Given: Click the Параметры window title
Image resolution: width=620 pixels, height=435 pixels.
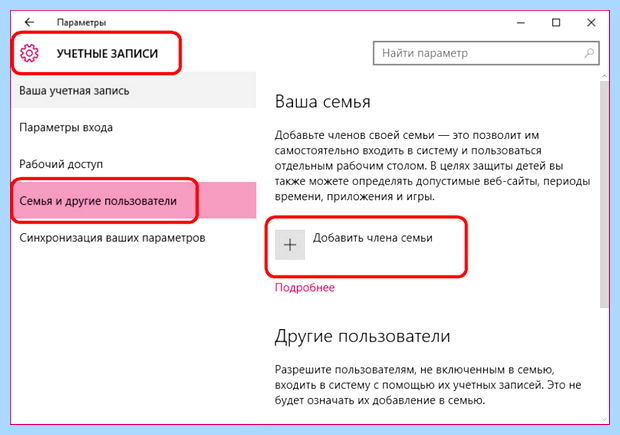Looking at the screenshot, I should (81, 23).
